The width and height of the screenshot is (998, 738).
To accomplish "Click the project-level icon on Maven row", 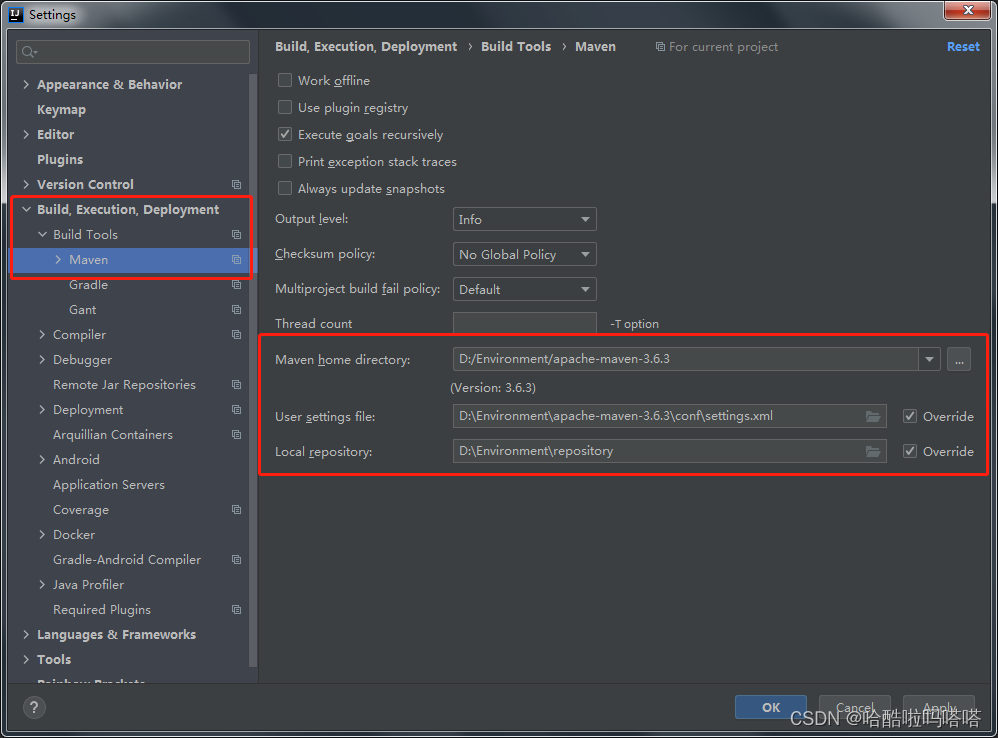I will point(236,260).
